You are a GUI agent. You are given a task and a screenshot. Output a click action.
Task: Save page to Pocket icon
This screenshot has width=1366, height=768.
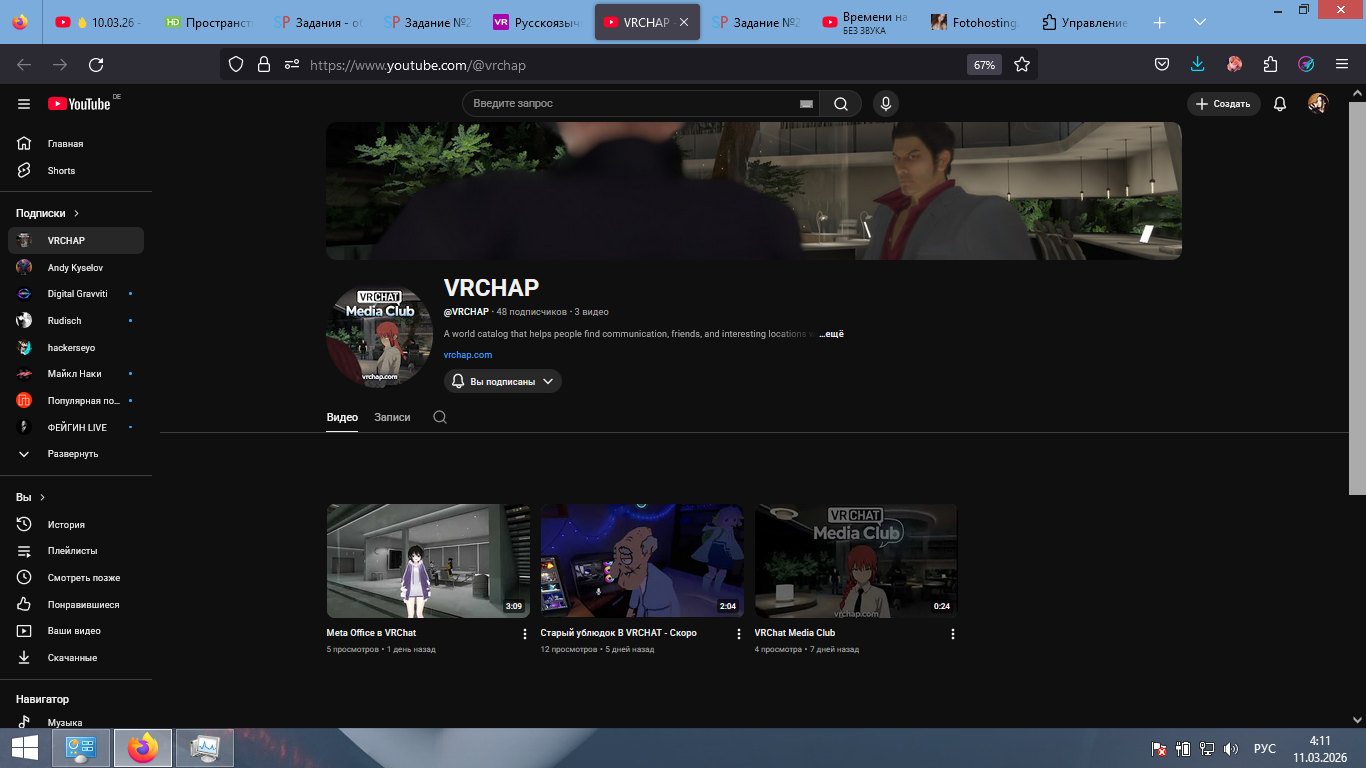click(1162, 65)
